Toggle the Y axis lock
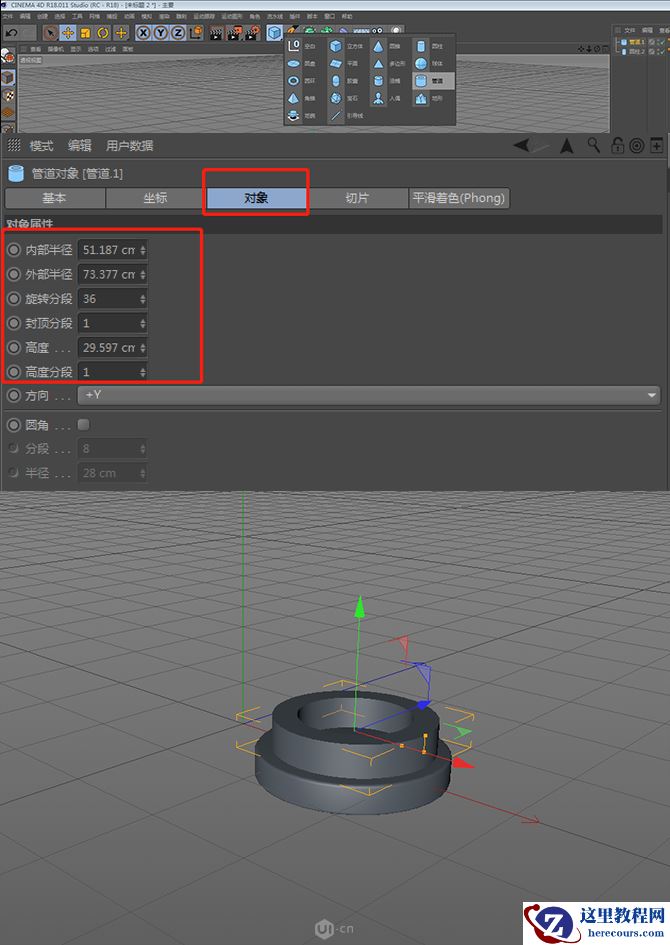Viewport: 670px width, 945px height. pos(161,33)
